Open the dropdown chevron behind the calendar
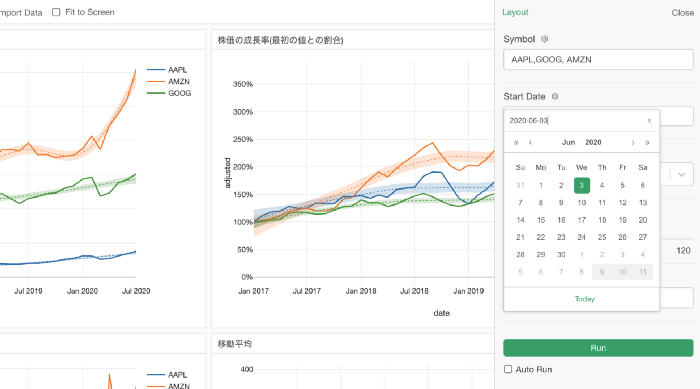This screenshot has height=389, width=700. [681, 175]
